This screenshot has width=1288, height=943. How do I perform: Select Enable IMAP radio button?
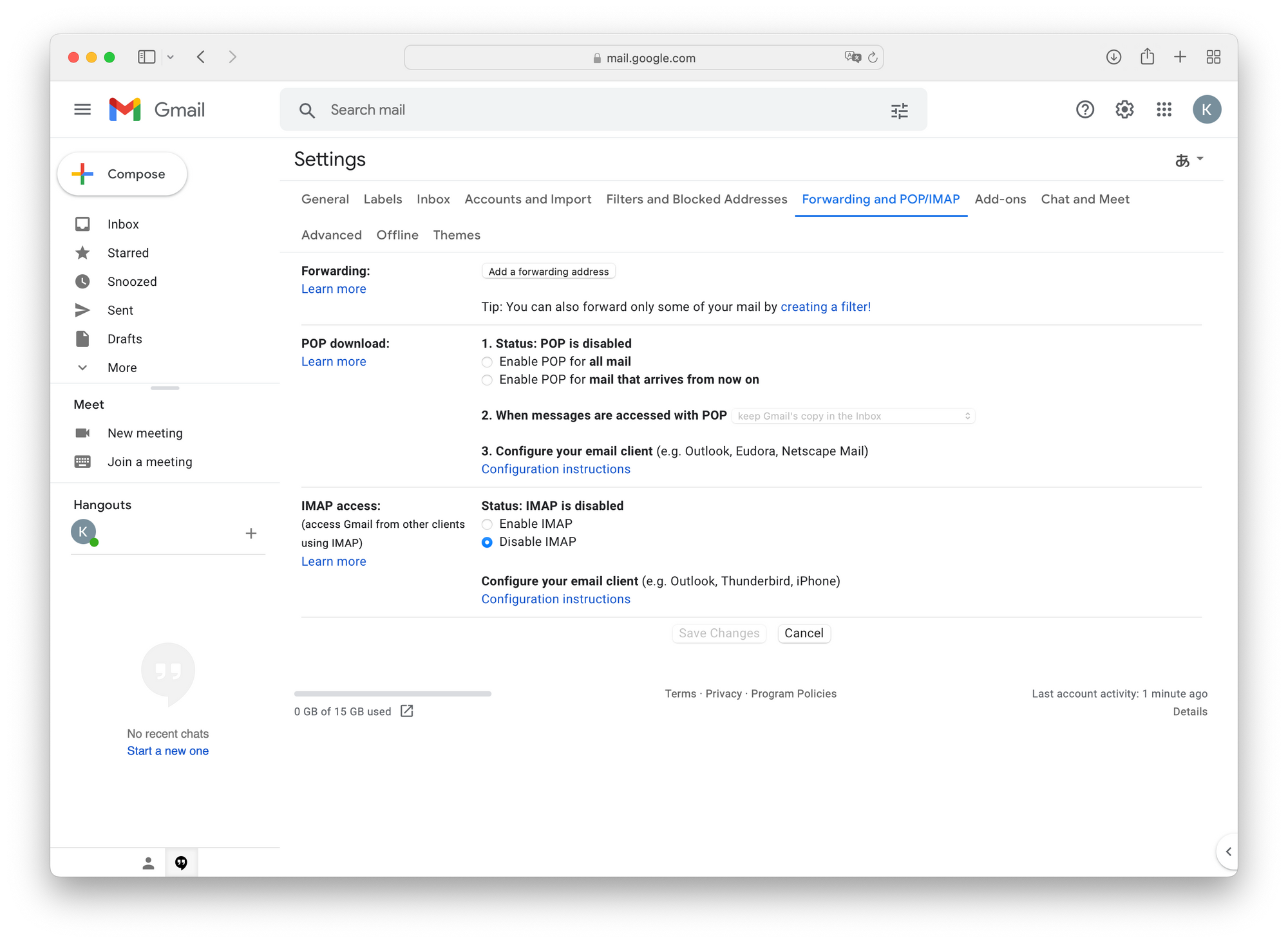[x=487, y=524]
